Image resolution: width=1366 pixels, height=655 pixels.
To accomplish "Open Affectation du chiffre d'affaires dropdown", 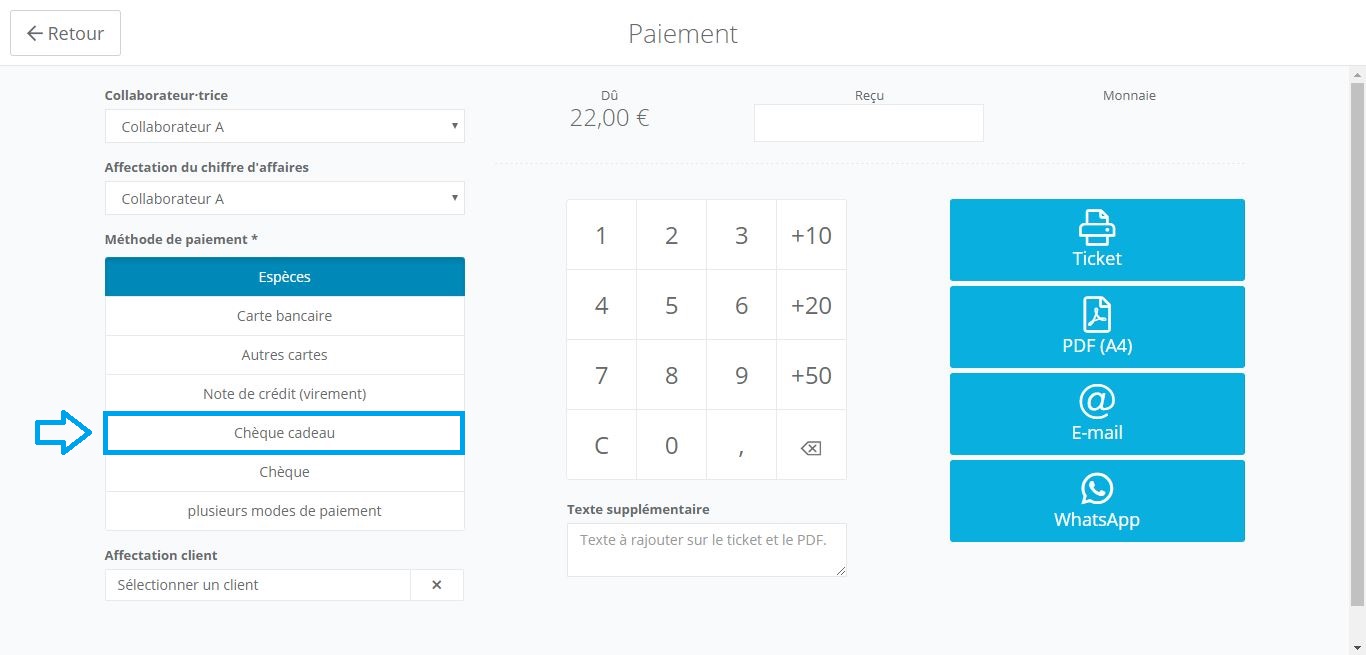I will [284, 198].
